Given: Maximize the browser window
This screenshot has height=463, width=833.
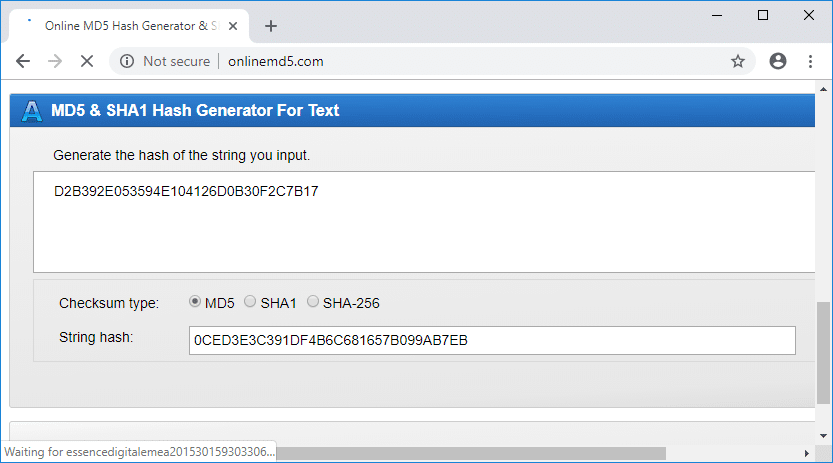Looking at the screenshot, I should tap(763, 15).
